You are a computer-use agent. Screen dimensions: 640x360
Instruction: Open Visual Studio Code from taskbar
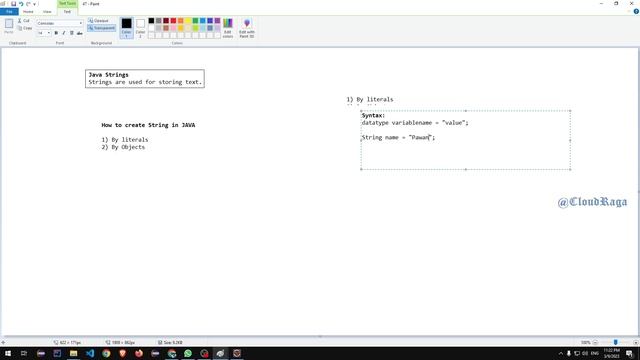[x=90, y=353]
